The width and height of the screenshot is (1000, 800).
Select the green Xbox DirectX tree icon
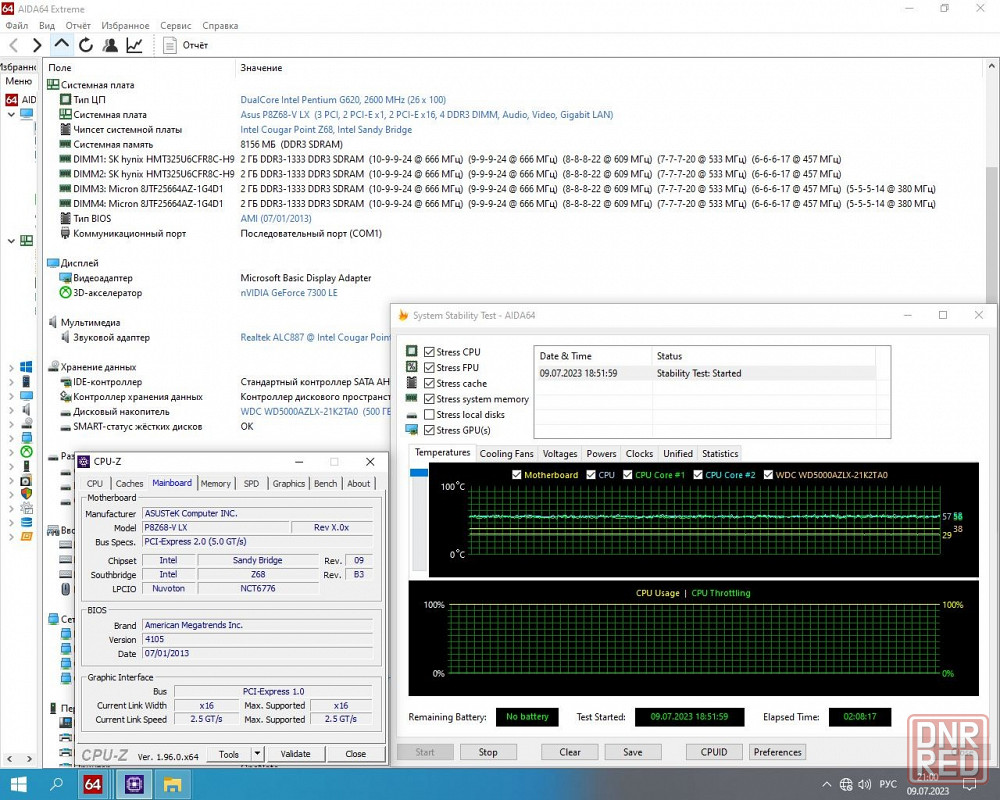point(26,452)
